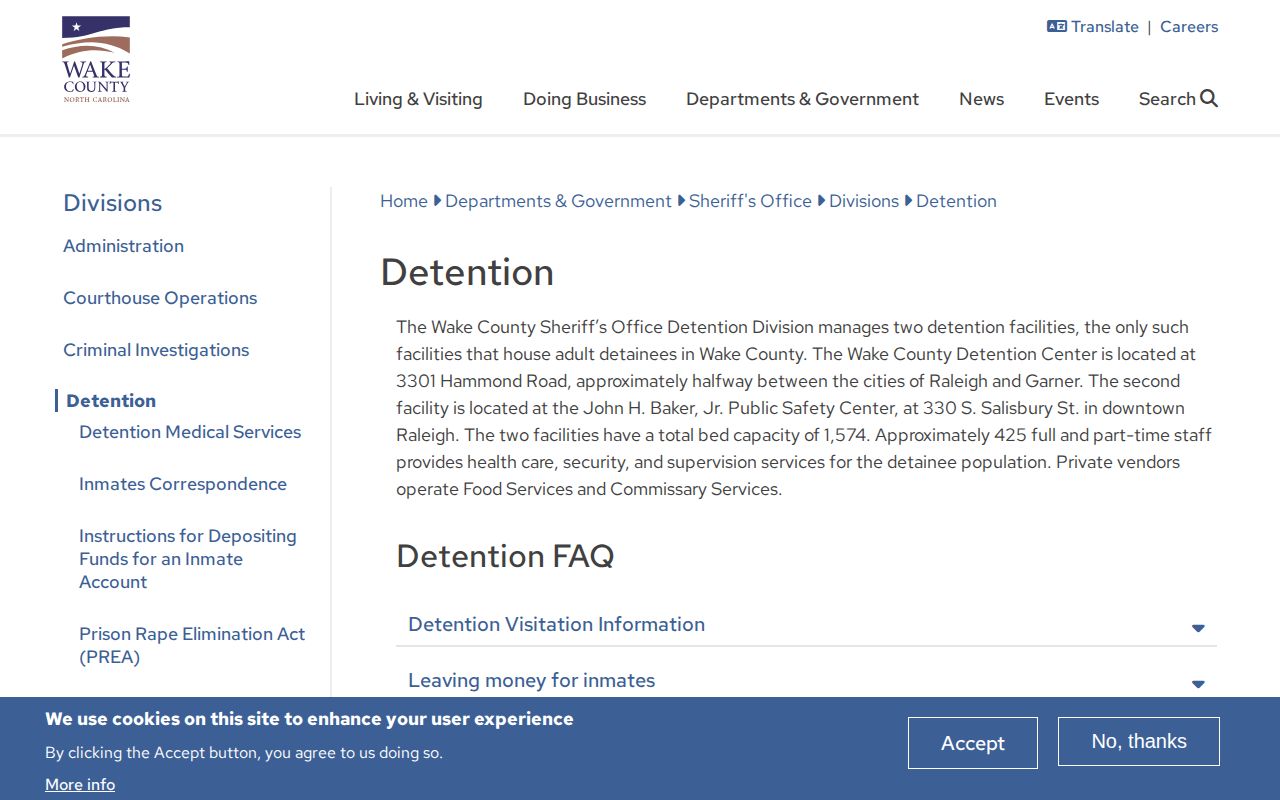This screenshot has height=800, width=1280.
Task: Open More info cookie link
Action: pyautogui.click(x=80, y=785)
